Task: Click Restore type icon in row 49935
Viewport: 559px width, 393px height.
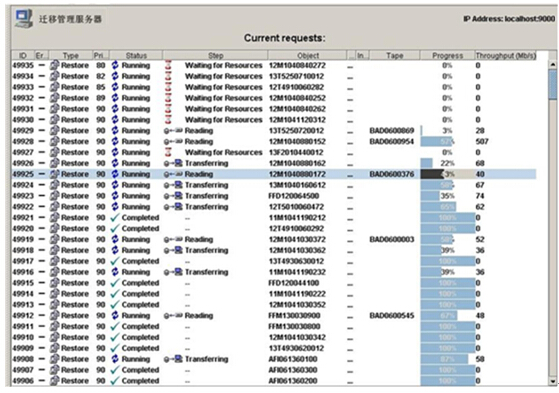Action: [54, 65]
